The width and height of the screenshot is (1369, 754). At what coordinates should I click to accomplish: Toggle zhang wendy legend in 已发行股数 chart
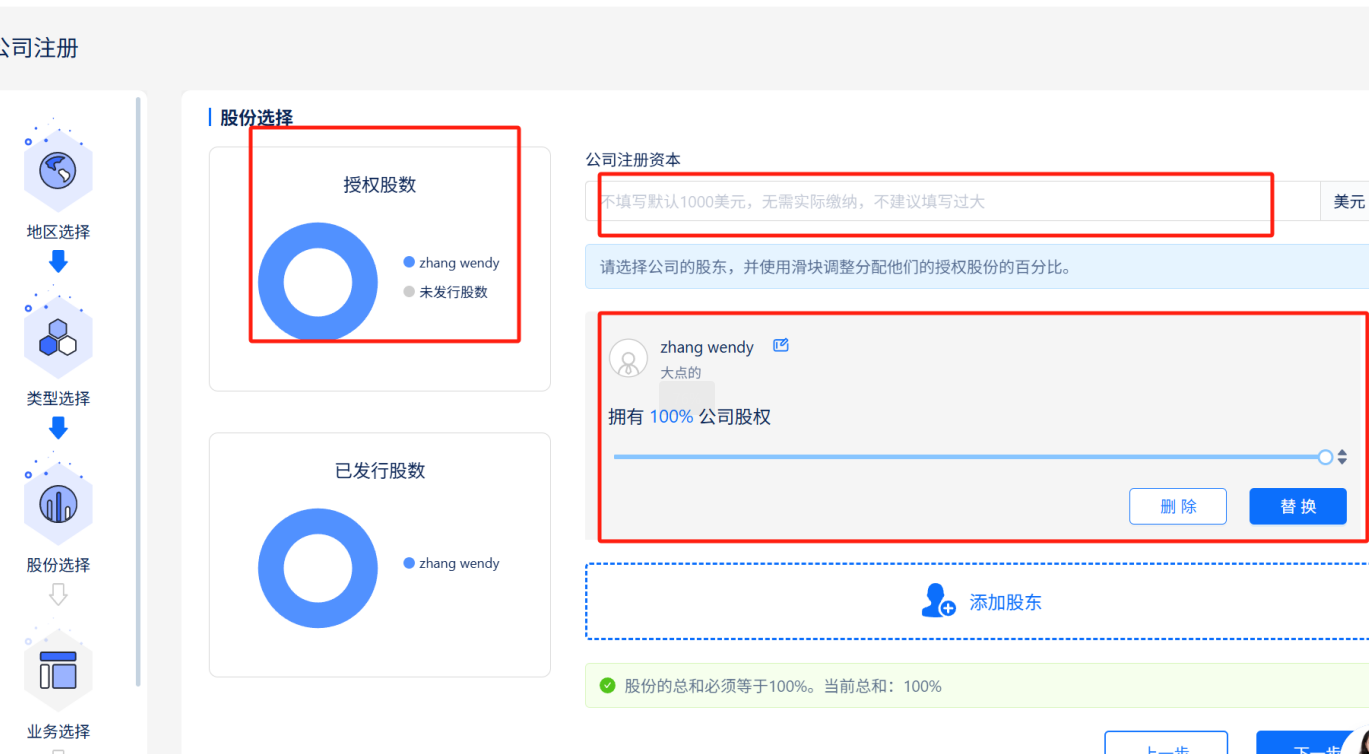(451, 563)
